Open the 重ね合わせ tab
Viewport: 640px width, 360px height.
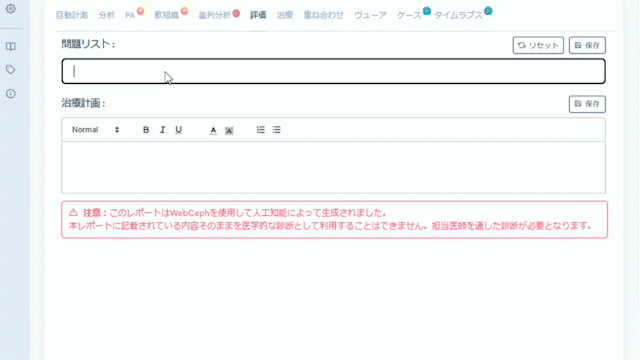[323, 15]
